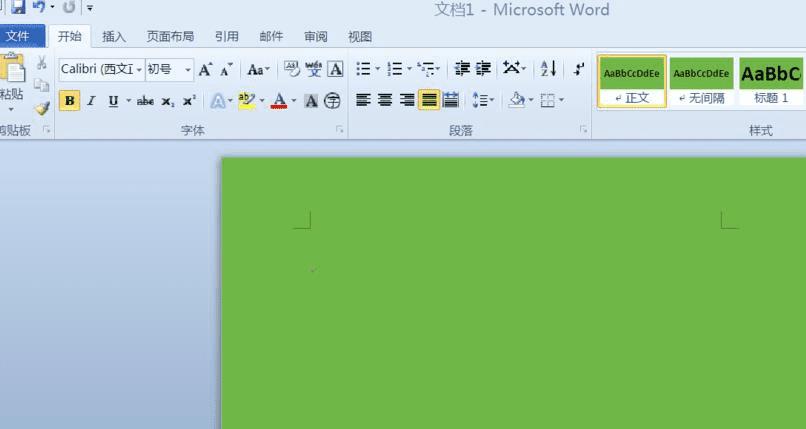Apply the 无间隔 No Spacing style

point(701,81)
